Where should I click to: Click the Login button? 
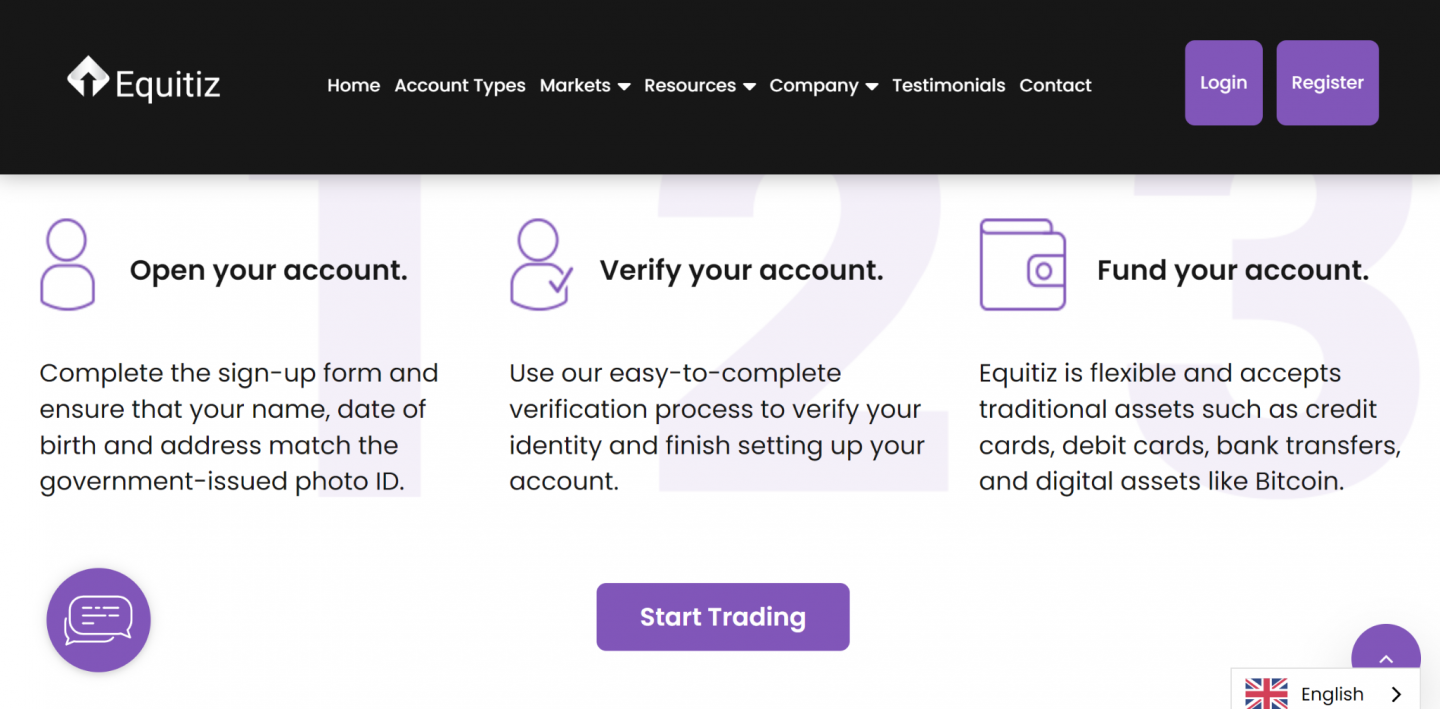tap(1223, 83)
